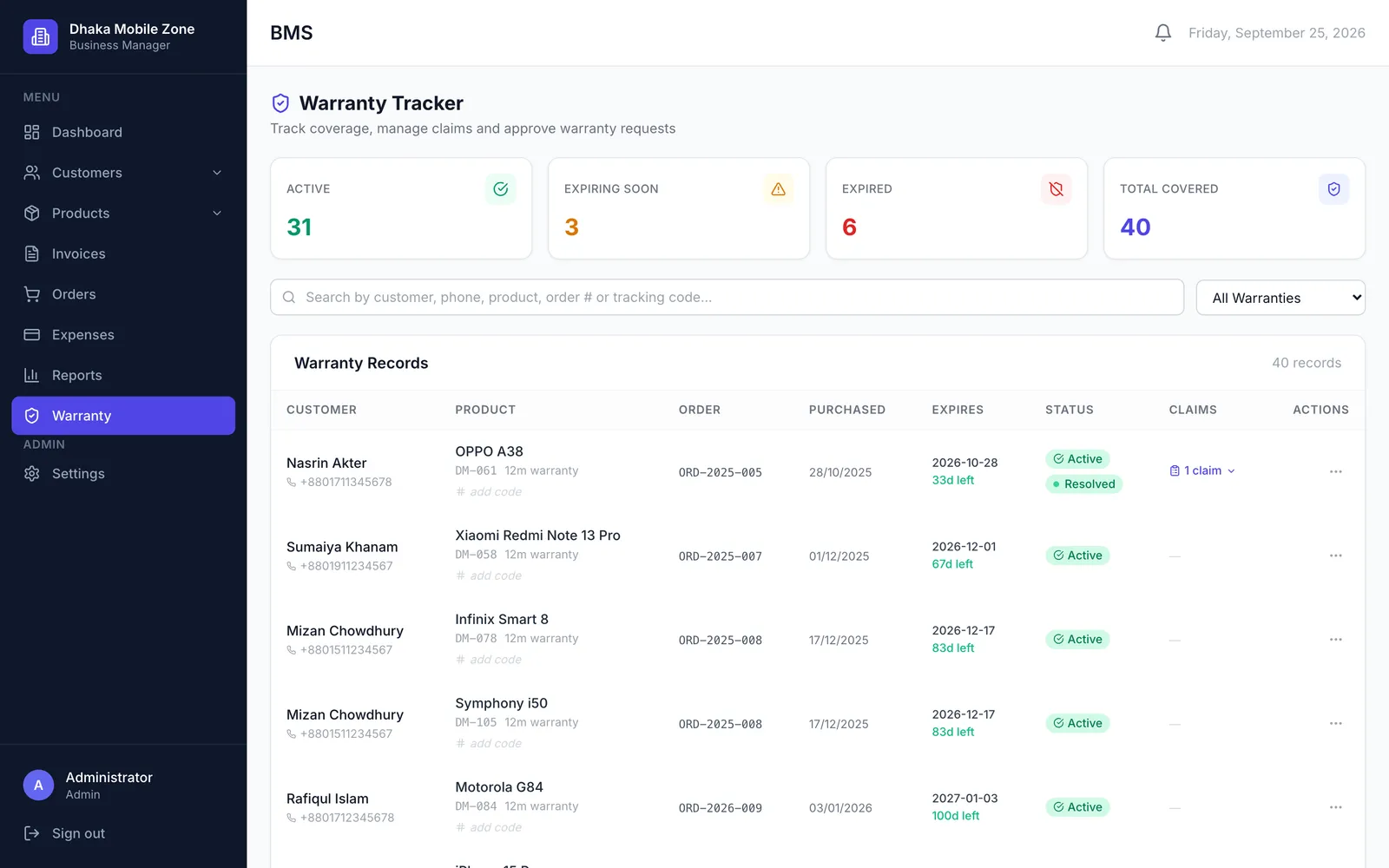Viewport: 1389px width, 868px height.
Task: Click the Expiring Soon count 3
Action: [x=571, y=227]
